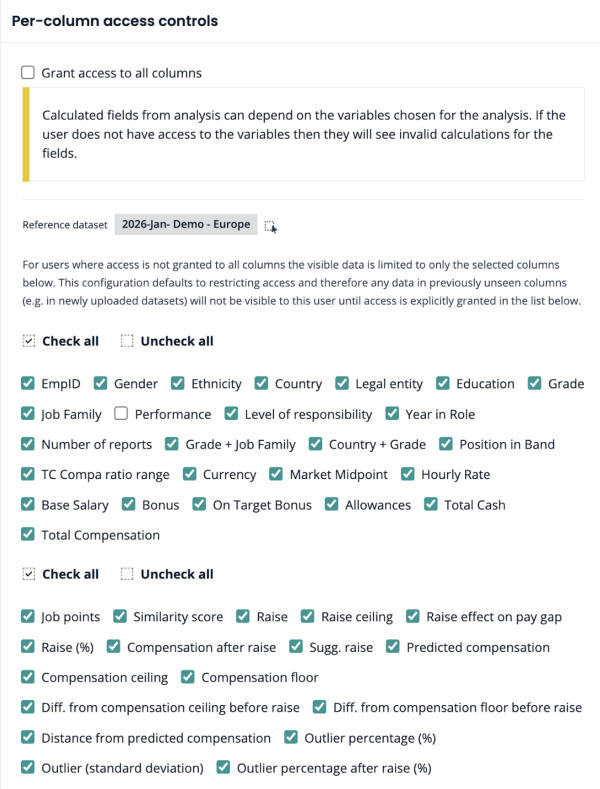Image resolution: width=600 pixels, height=789 pixels.
Task: Deselect the Predicted compensation column
Action: pyautogui.click(x=393, y=647)
